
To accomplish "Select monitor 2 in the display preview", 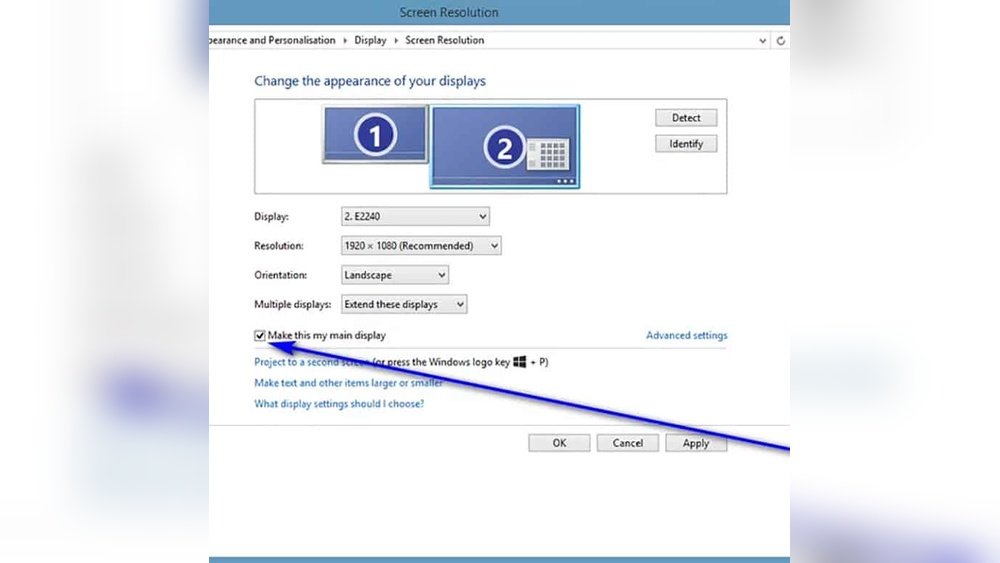I will pyautogui.click(x=504, y=146).
